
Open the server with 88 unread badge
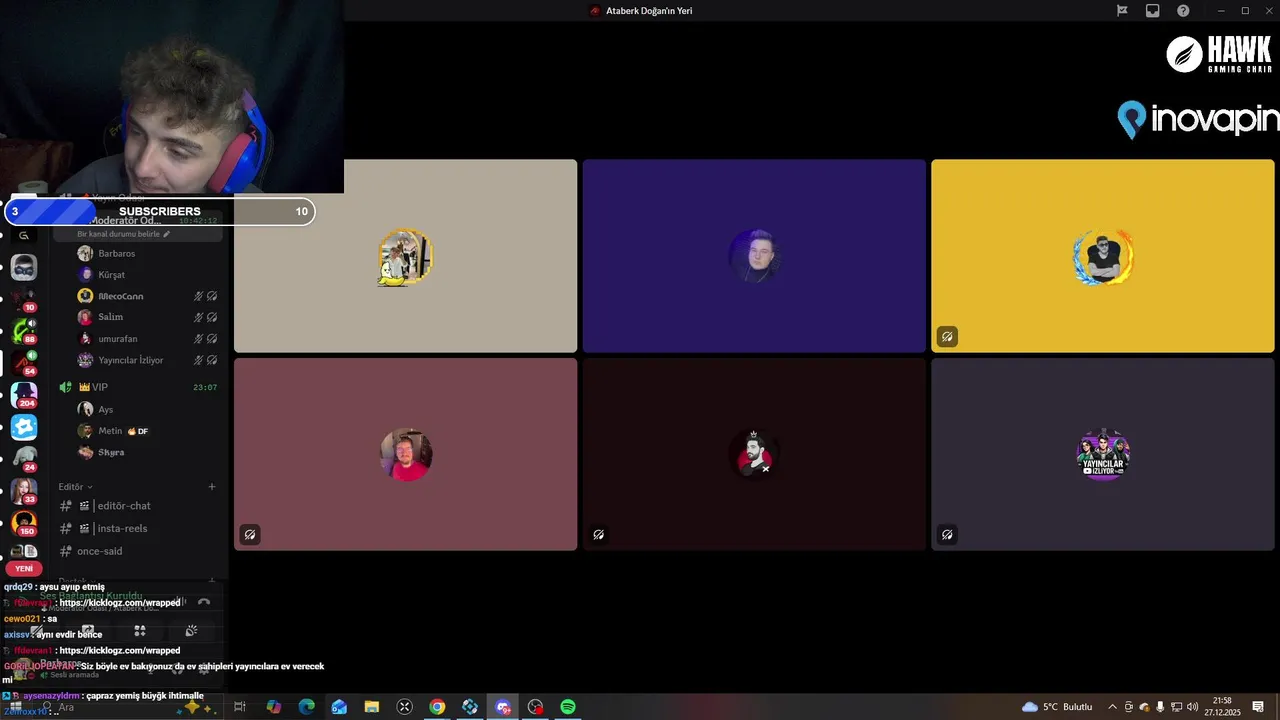click(24, 331)
